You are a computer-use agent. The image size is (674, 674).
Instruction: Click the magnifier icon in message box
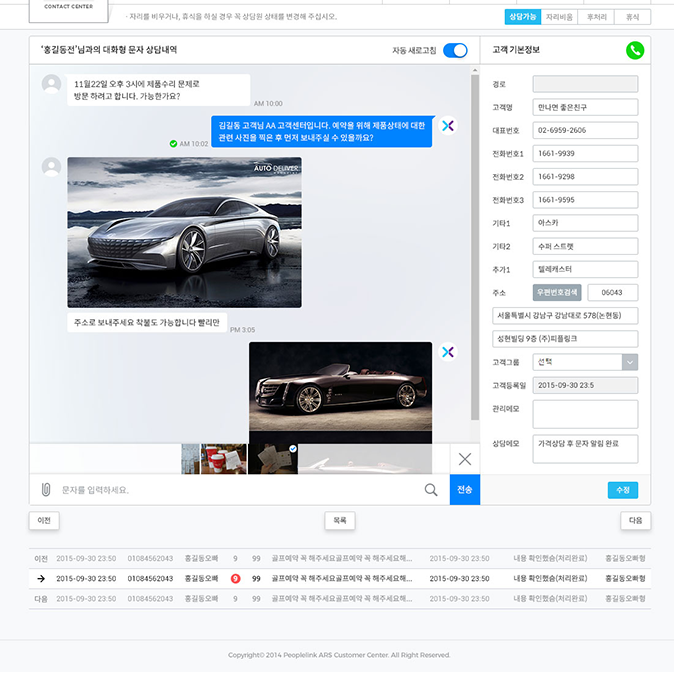coord(431,490)
